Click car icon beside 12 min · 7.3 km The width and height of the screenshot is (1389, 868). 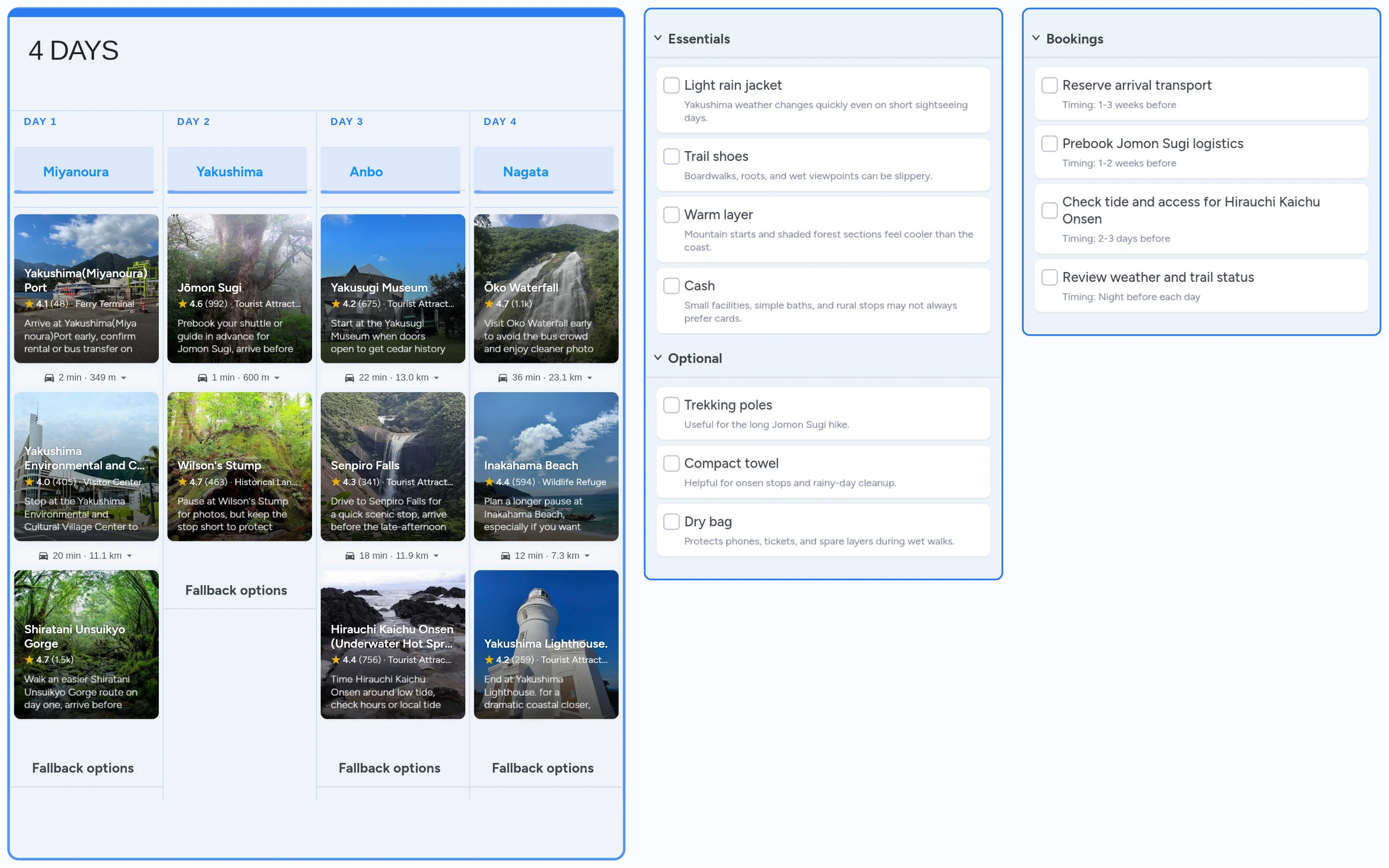[x=506, y=556]
